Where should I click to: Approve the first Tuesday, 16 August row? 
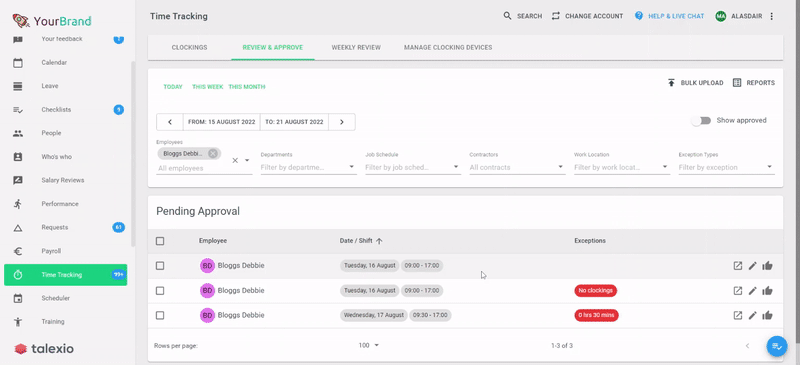[767, 265]
